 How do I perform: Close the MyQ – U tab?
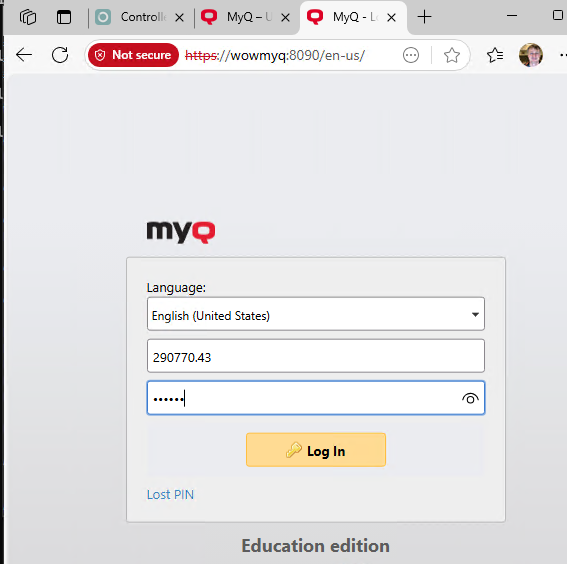[x=285, y=17]
